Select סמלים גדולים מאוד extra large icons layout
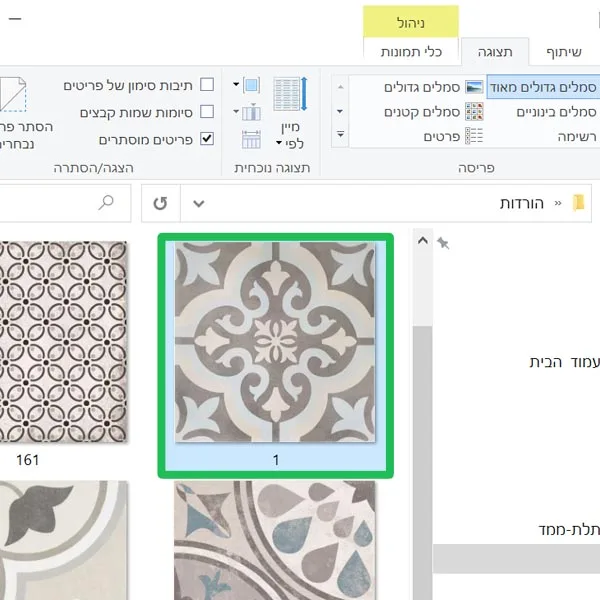The height and width of the screenshot is (600, 600). coord(543,87)
